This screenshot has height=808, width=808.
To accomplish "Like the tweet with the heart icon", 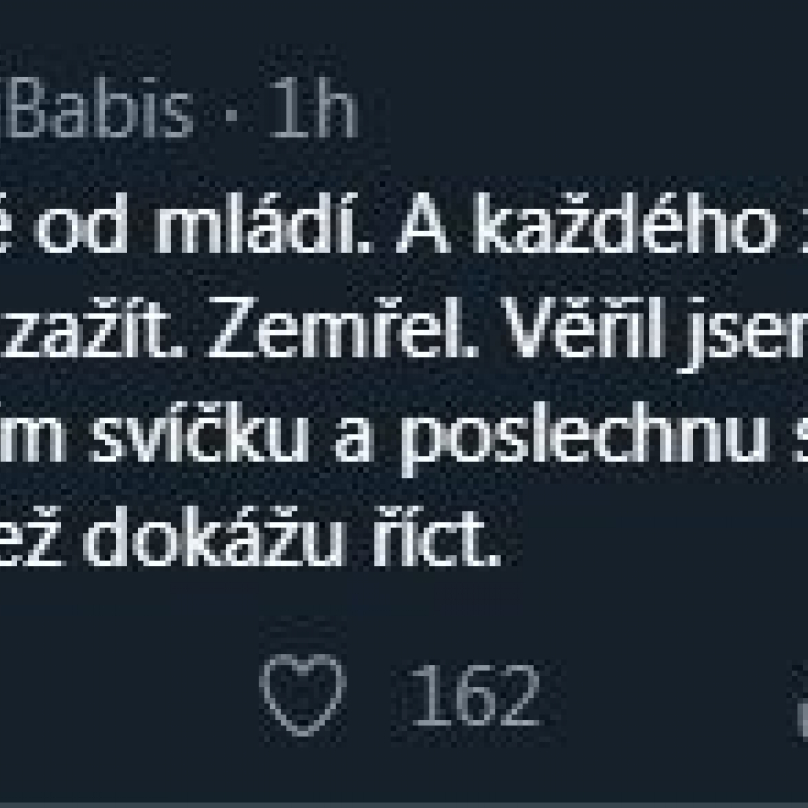I will coord(302,693).
